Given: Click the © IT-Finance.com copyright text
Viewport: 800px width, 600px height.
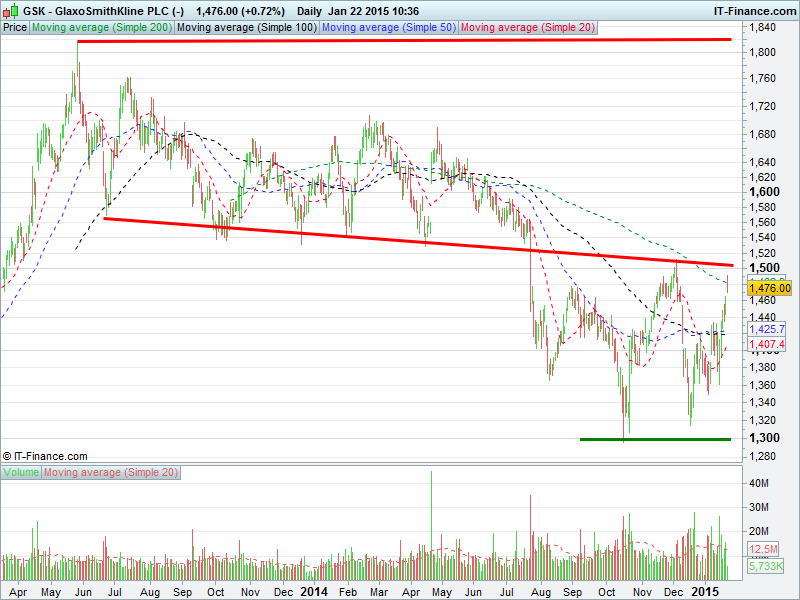Looking at the screenshot, I should click(x=45, y=456).
